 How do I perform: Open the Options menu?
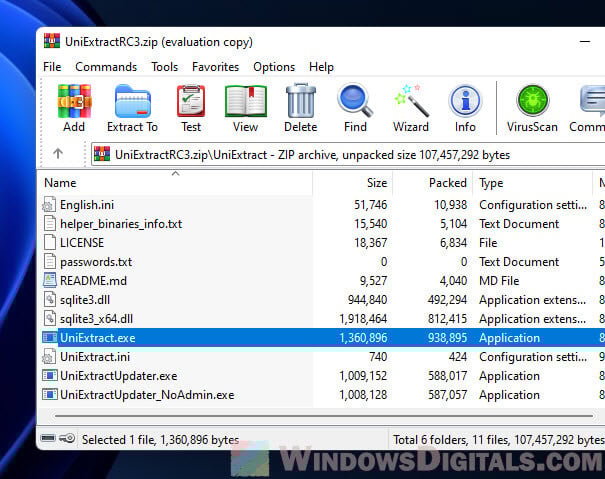click(274, 67)
